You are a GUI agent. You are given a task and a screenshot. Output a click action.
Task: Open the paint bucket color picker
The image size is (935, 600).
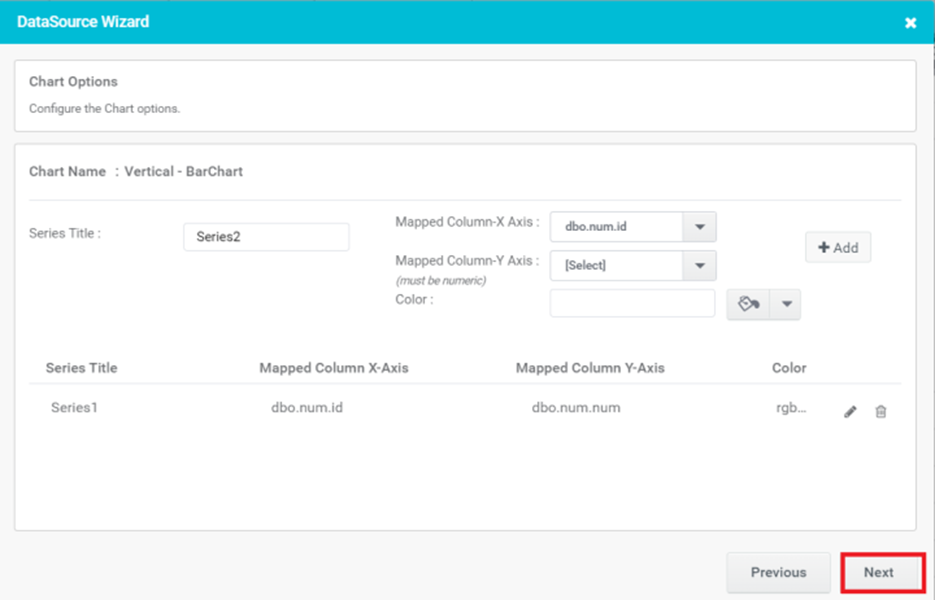click(748, 305)
